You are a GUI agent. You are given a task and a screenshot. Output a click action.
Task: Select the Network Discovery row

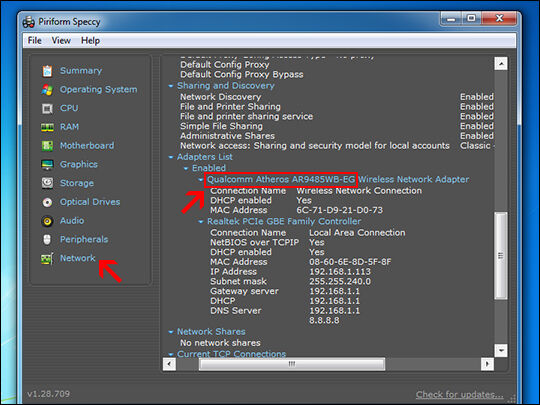[337, 97]
